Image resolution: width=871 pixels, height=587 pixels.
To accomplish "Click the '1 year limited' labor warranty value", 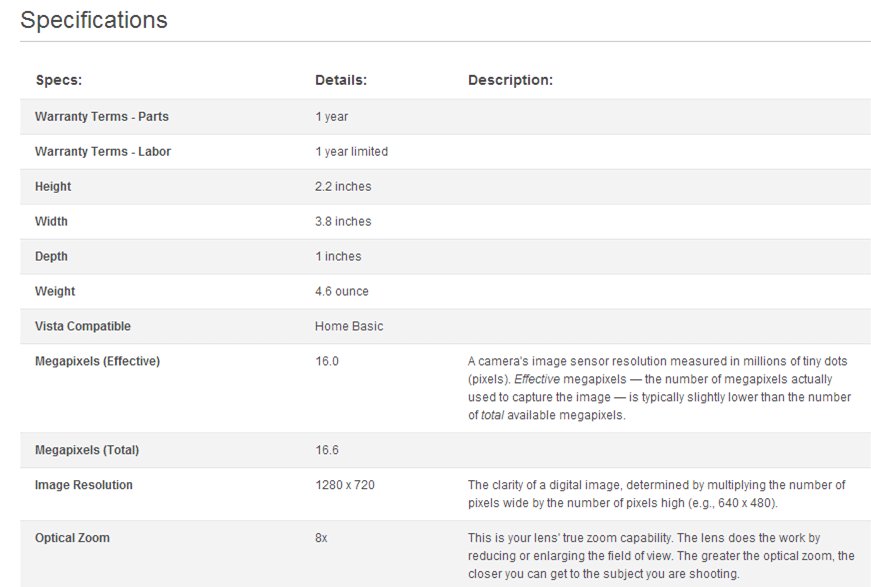I will 352,152.
